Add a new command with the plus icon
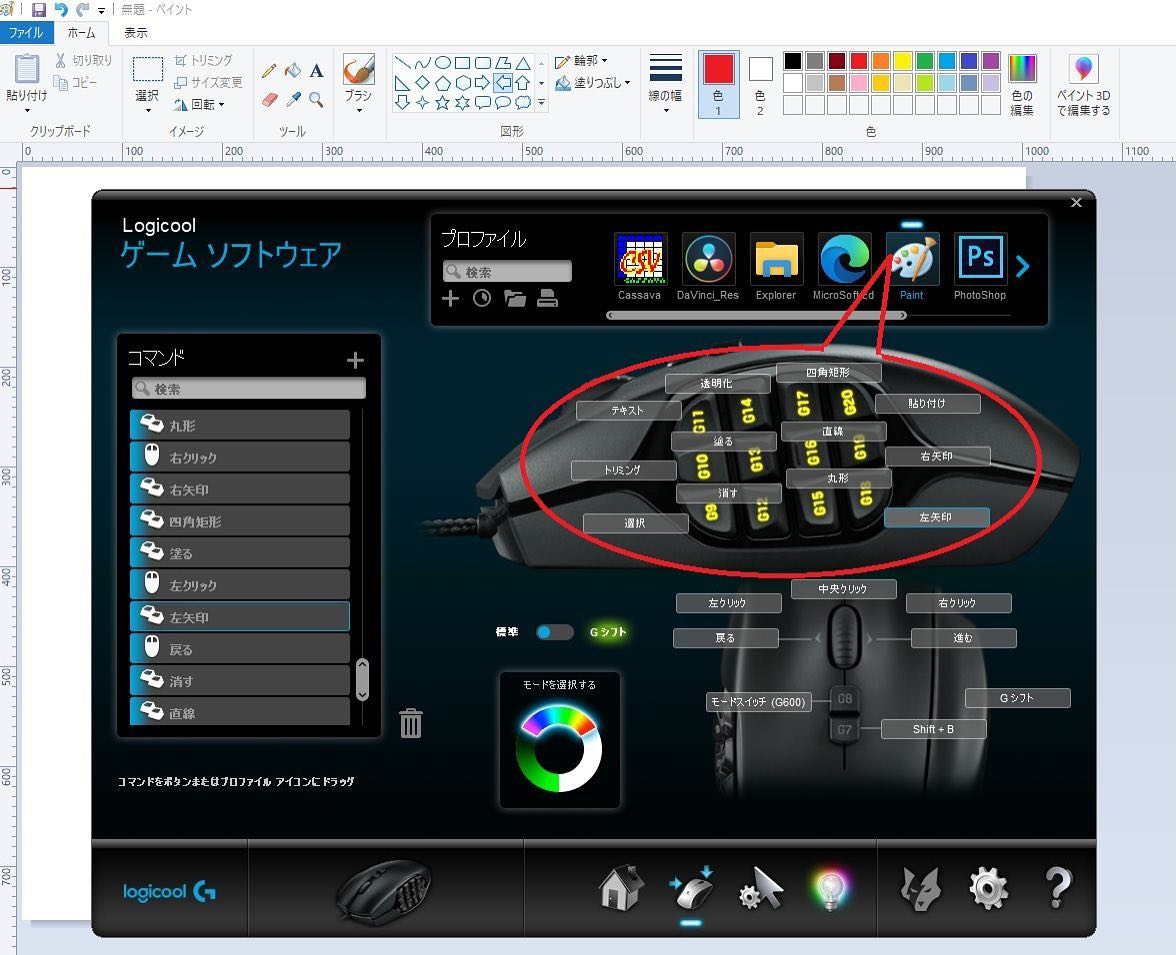1176x955 pixels. click(x=356, y=361)
